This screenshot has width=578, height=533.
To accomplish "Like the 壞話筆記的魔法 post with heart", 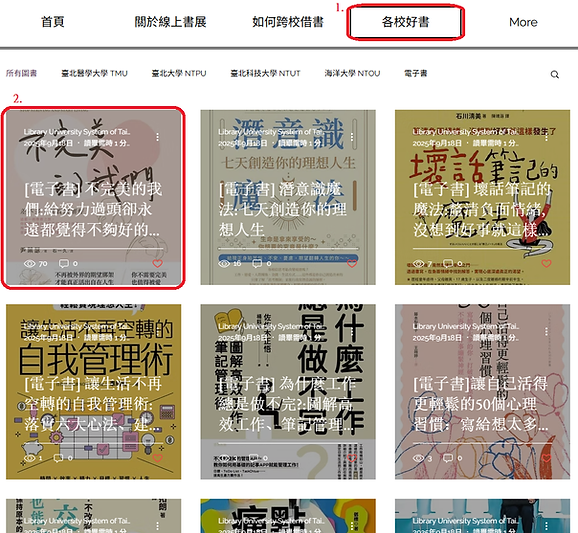I will coord(546,264).
